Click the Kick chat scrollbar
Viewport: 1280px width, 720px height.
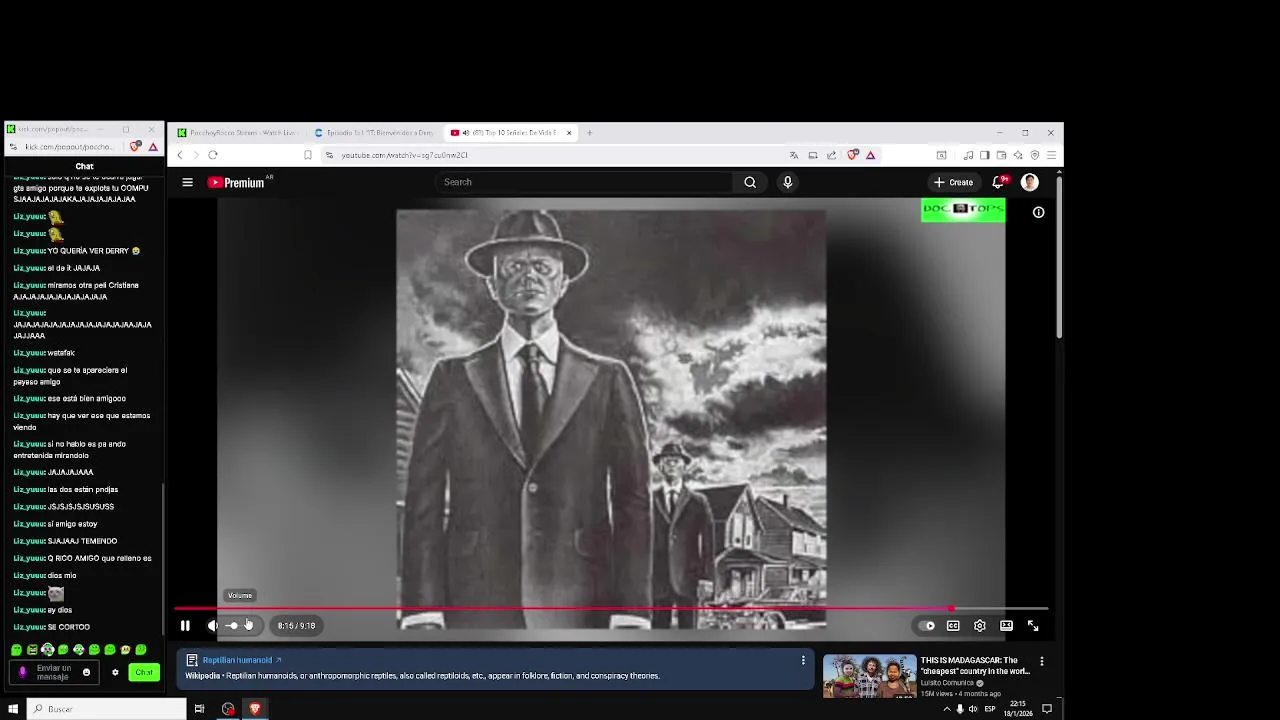[x=163, y=560]
